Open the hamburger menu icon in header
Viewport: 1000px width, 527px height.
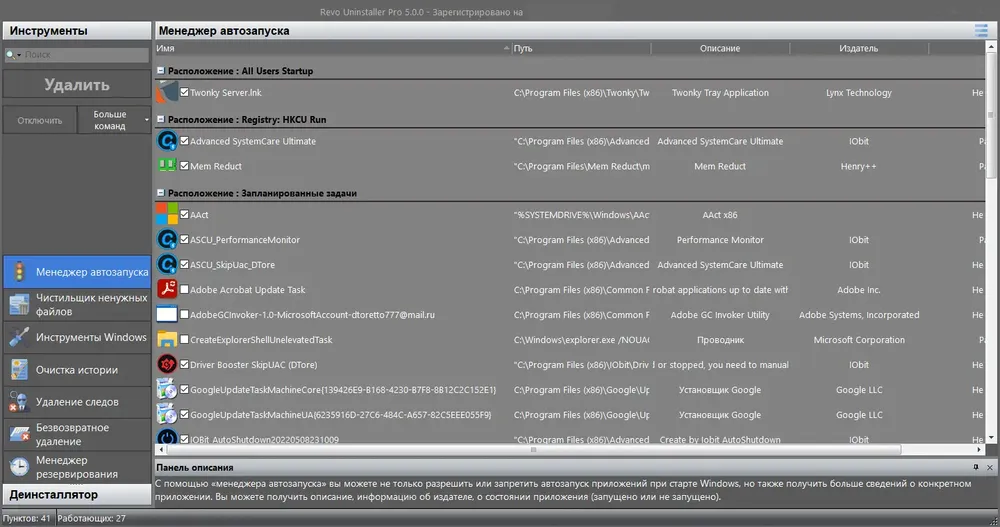(x=981, y=31)
